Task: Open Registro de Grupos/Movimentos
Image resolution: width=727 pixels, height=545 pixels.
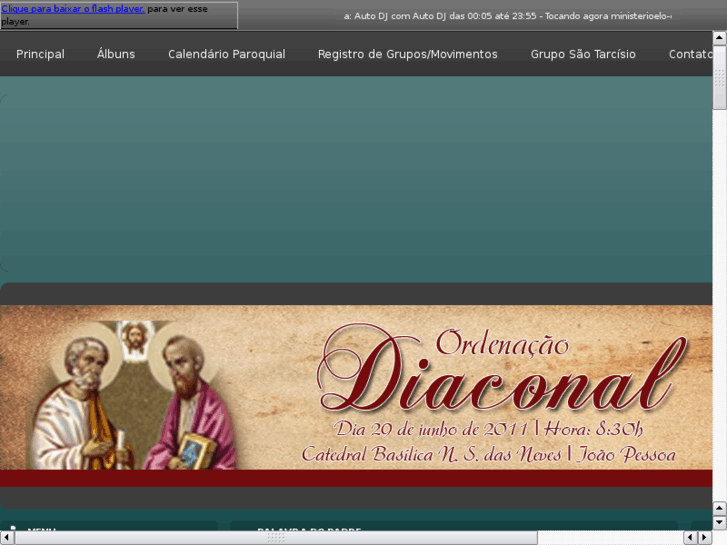Action: (x=408, y=54)
